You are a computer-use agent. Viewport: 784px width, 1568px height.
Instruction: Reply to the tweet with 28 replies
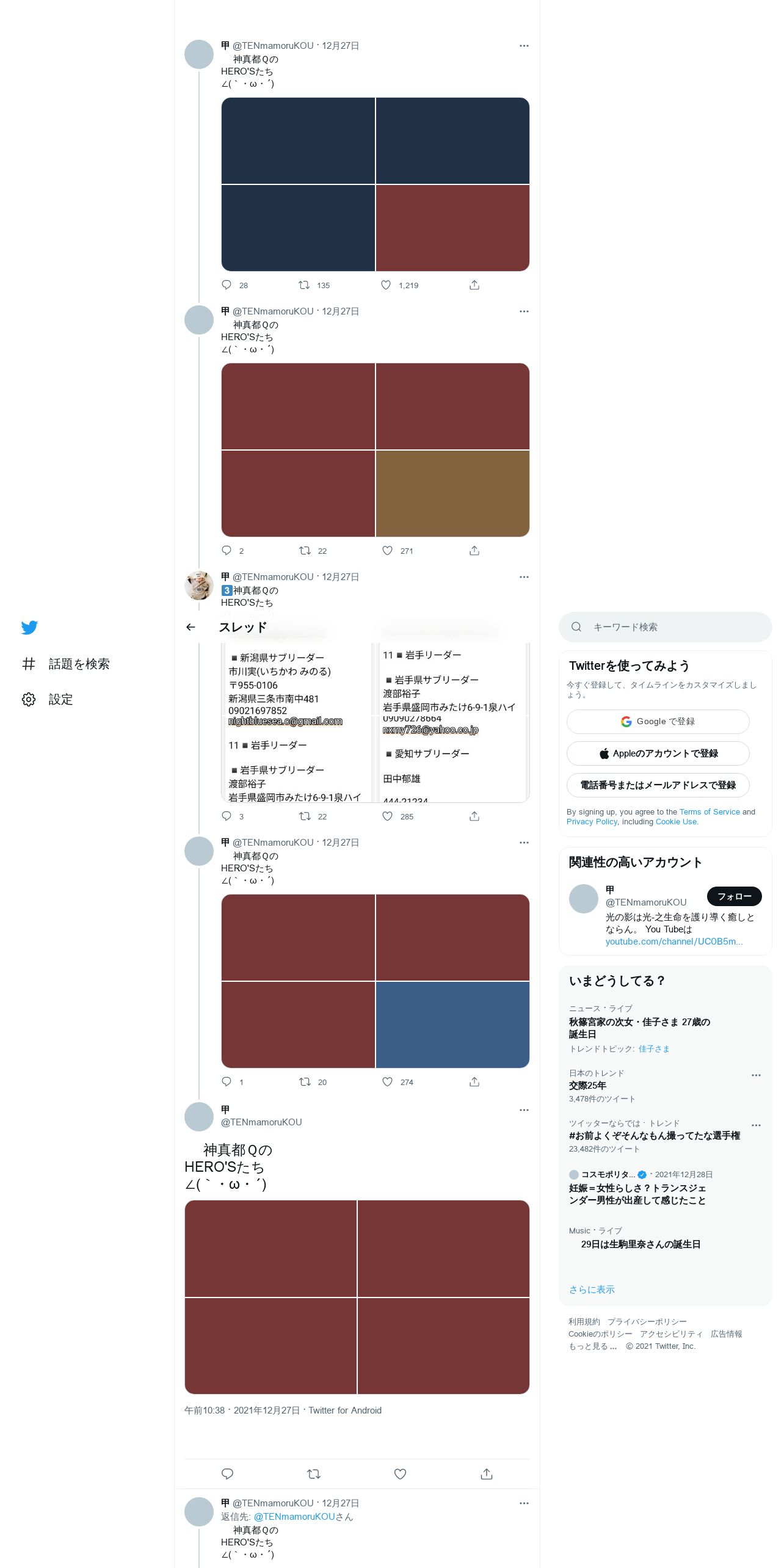pyautogui.click(x=227, y=285)
